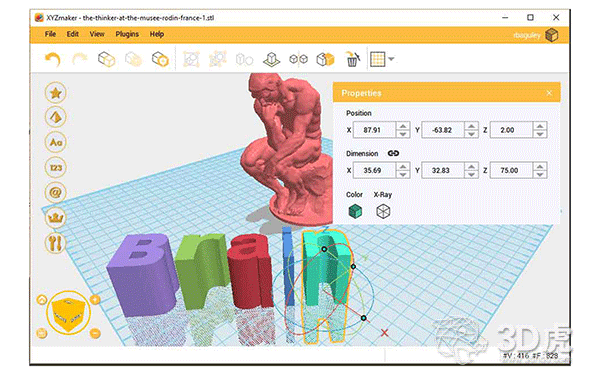The height and width of the screenshot is (375, 600).
Task: Open the star favorites sidebar tool
Action: [55, 93]
